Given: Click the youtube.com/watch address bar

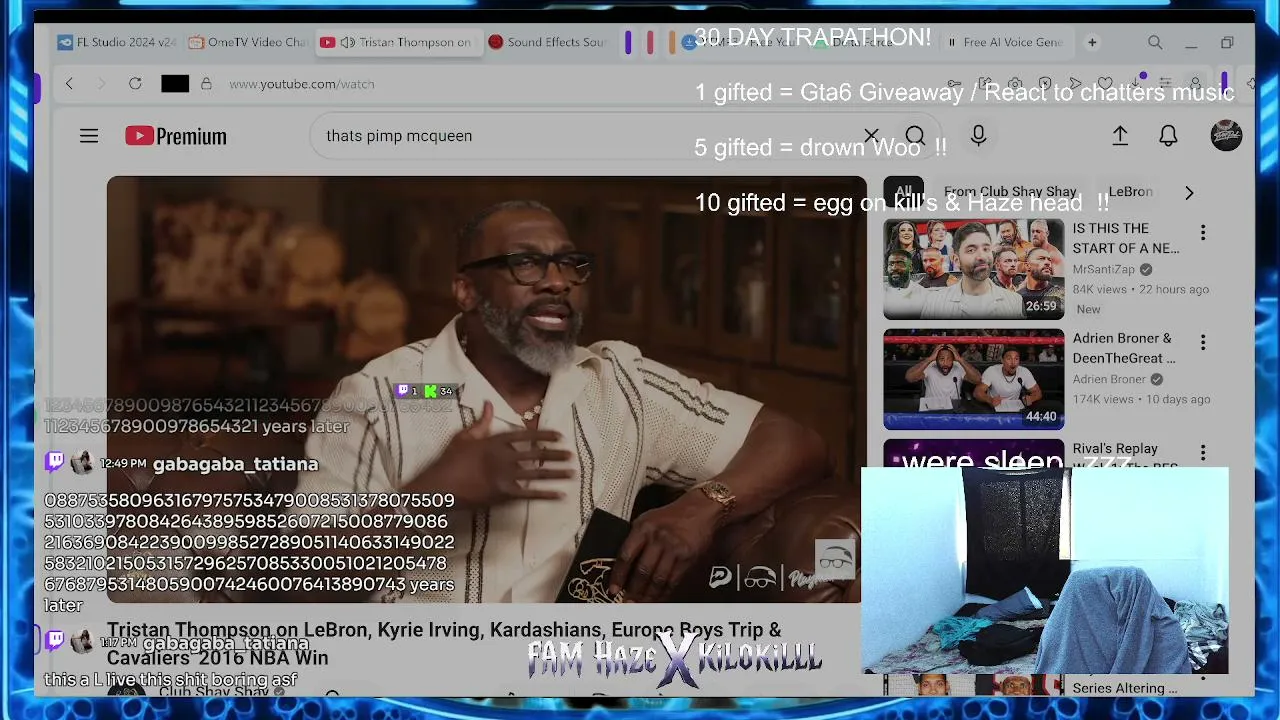Looking at the screenshot, I should click(302, 84).
